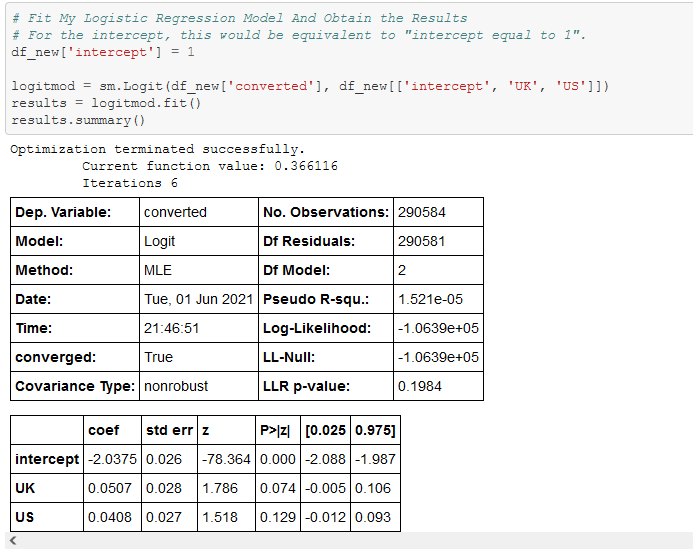Click the 'Tue, 01 Jun 2021' date value
This screenshot has height=552, width=693.
tap(199, 299)
